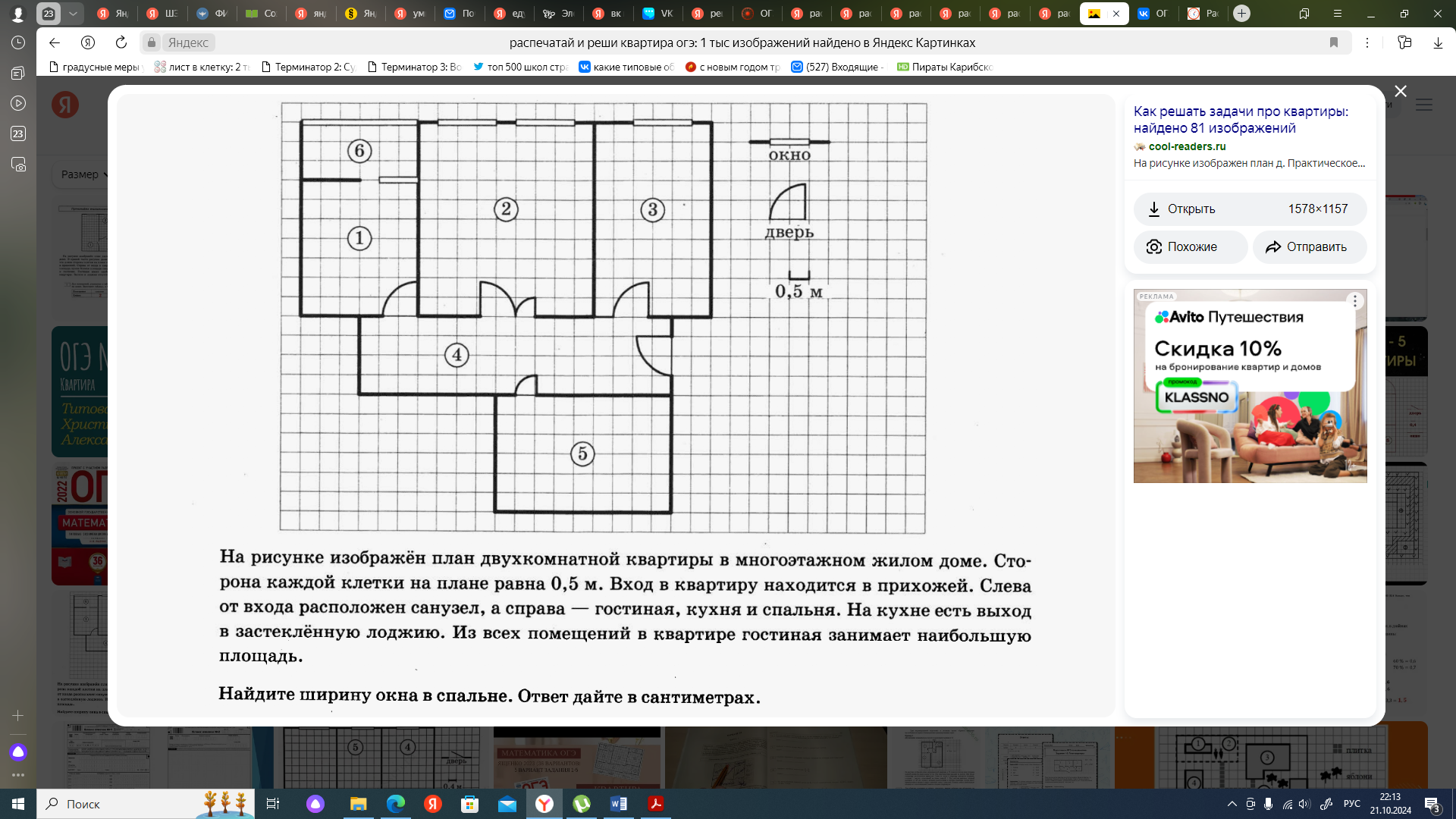Open the history clock icon in sidebar
1456x819 pixels.
[18, 42]
